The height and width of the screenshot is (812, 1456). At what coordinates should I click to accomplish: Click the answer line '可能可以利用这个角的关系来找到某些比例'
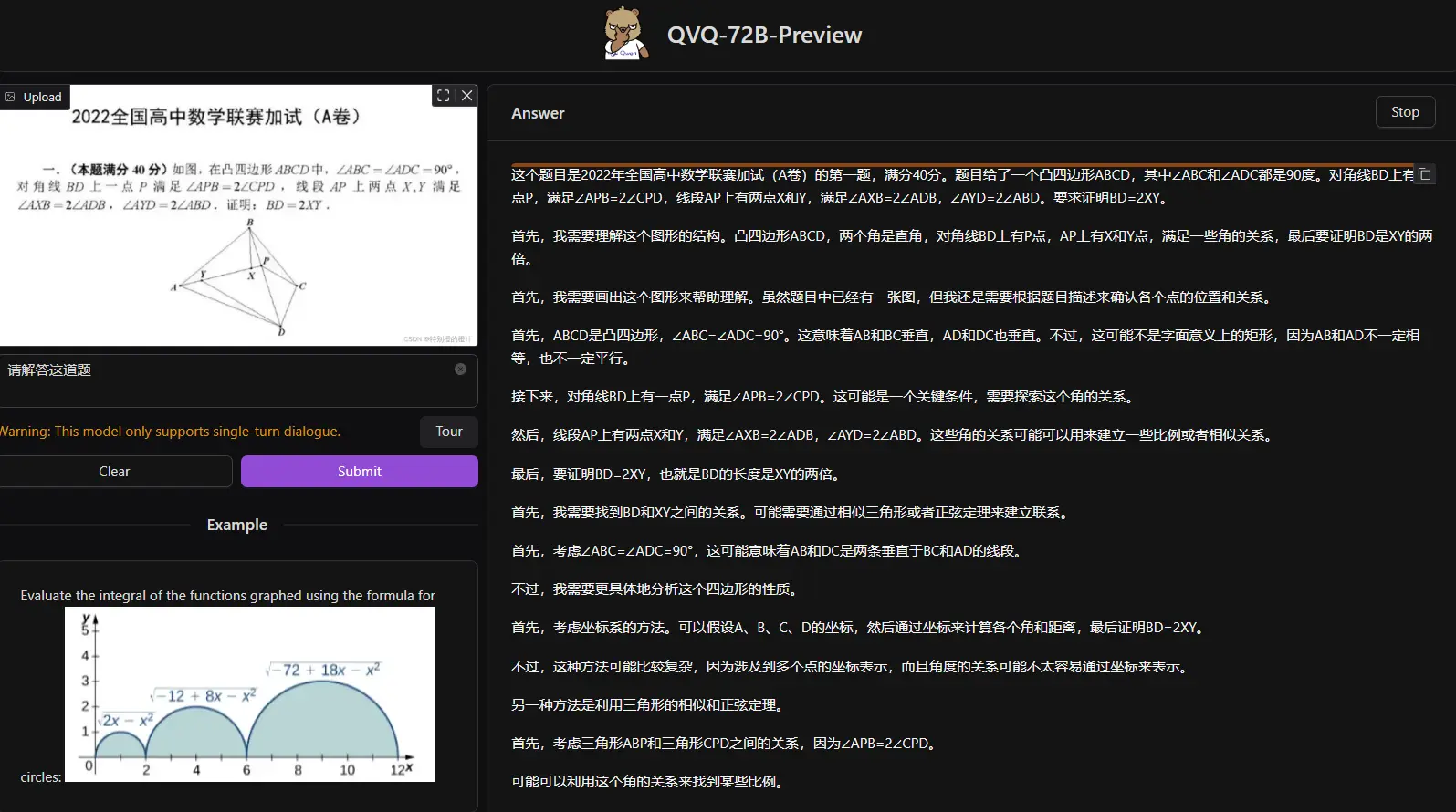pos(648,782)
